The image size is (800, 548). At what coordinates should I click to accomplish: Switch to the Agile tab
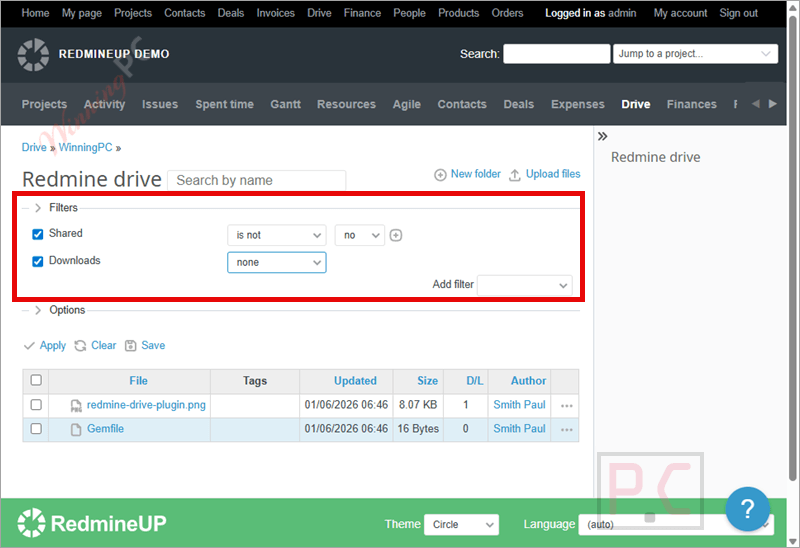coord(407,104)
